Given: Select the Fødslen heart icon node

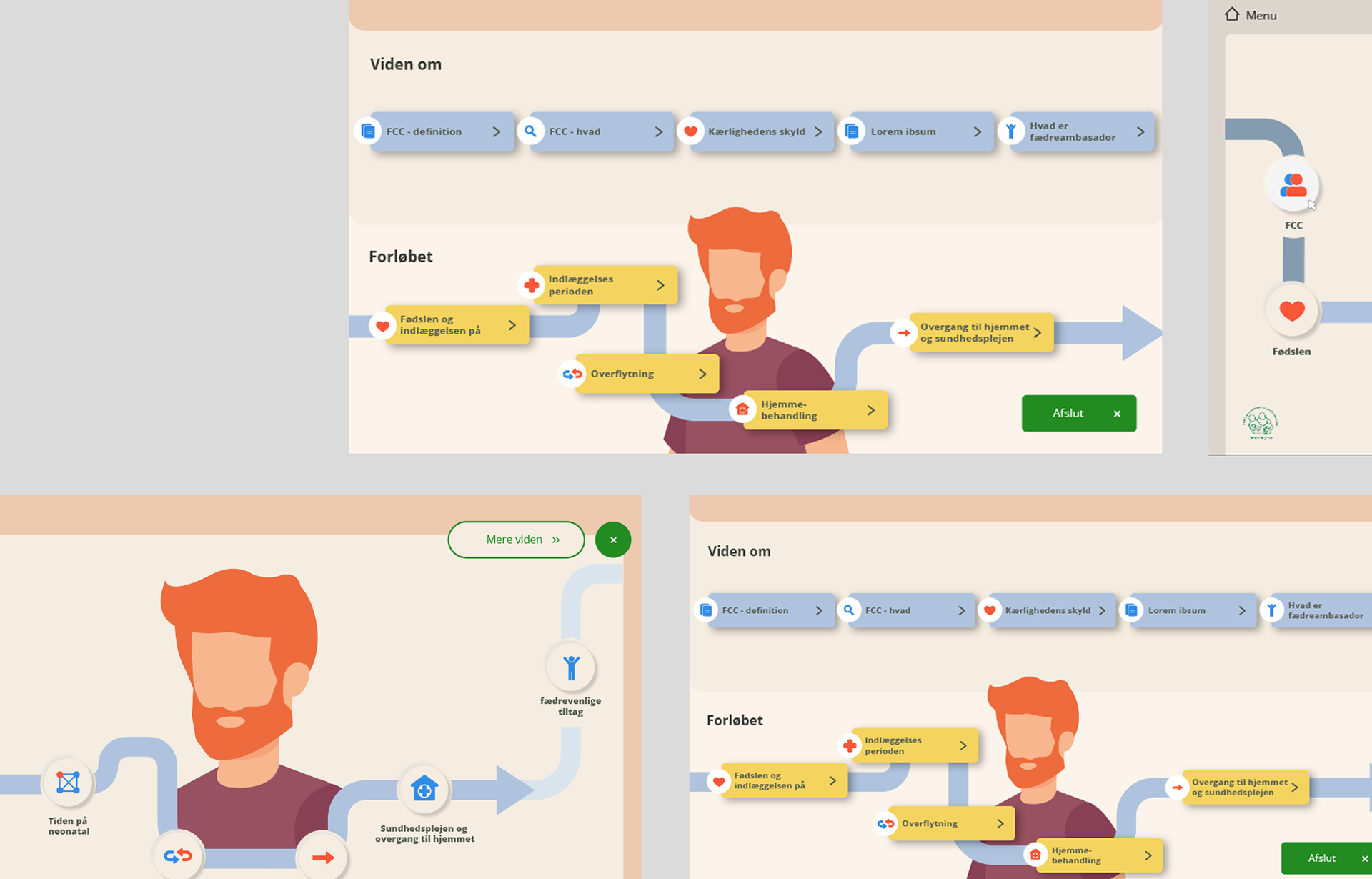Looking at the screenshot, I should (1292, 311).
